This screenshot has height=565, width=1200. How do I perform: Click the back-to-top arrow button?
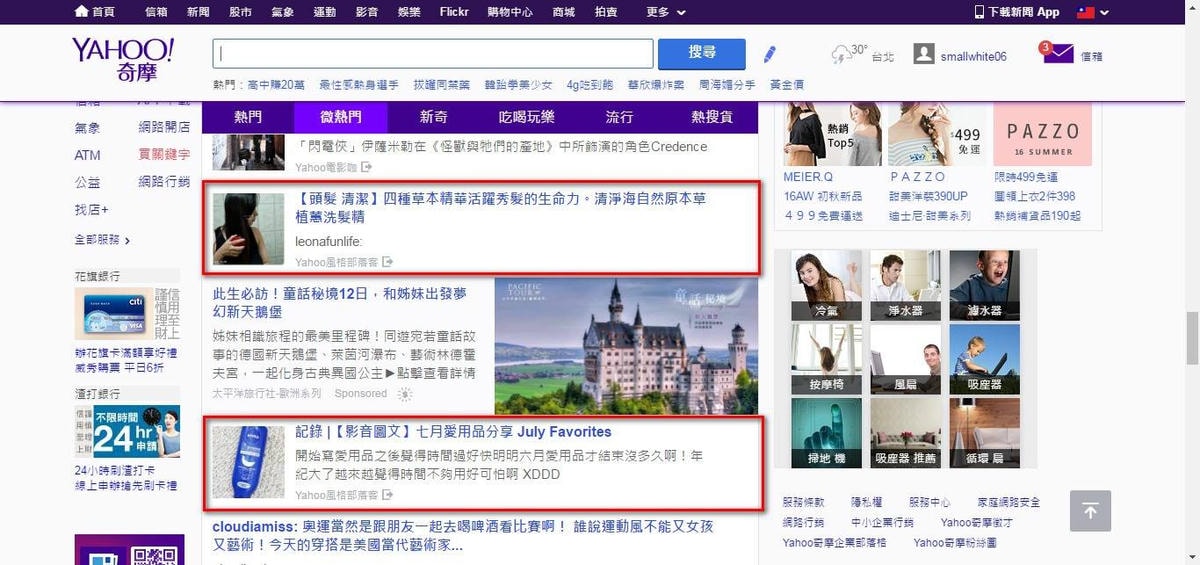click(1090, 511)
